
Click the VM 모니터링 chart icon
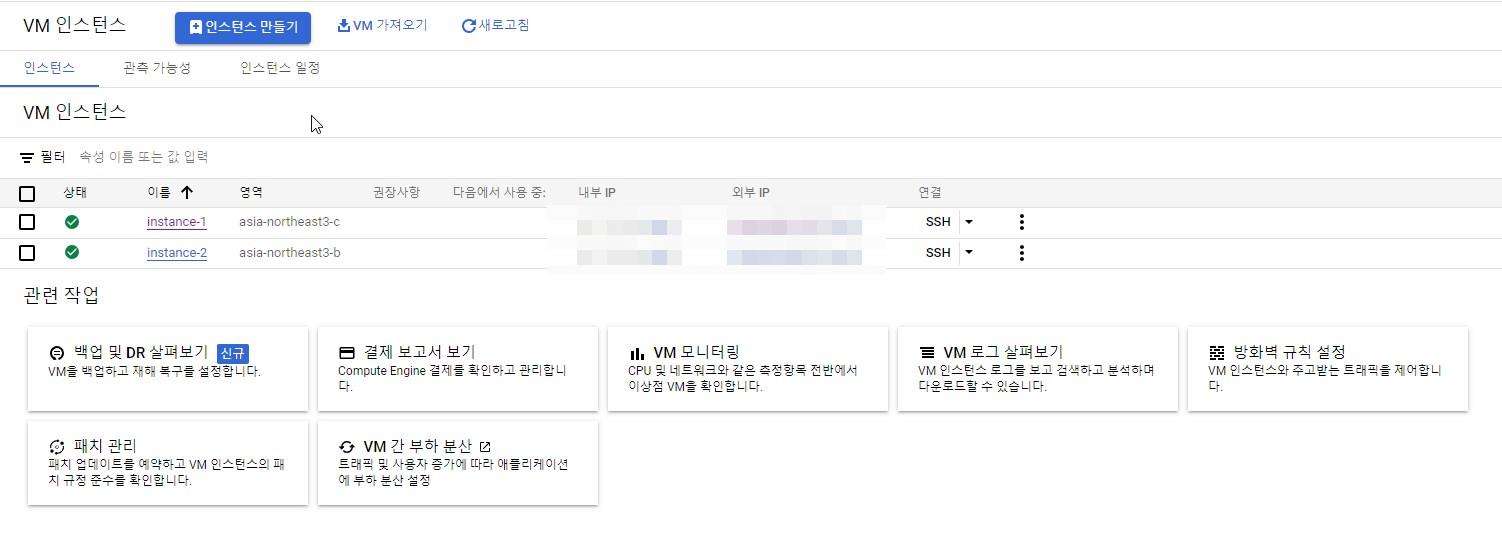pos(637,353)
